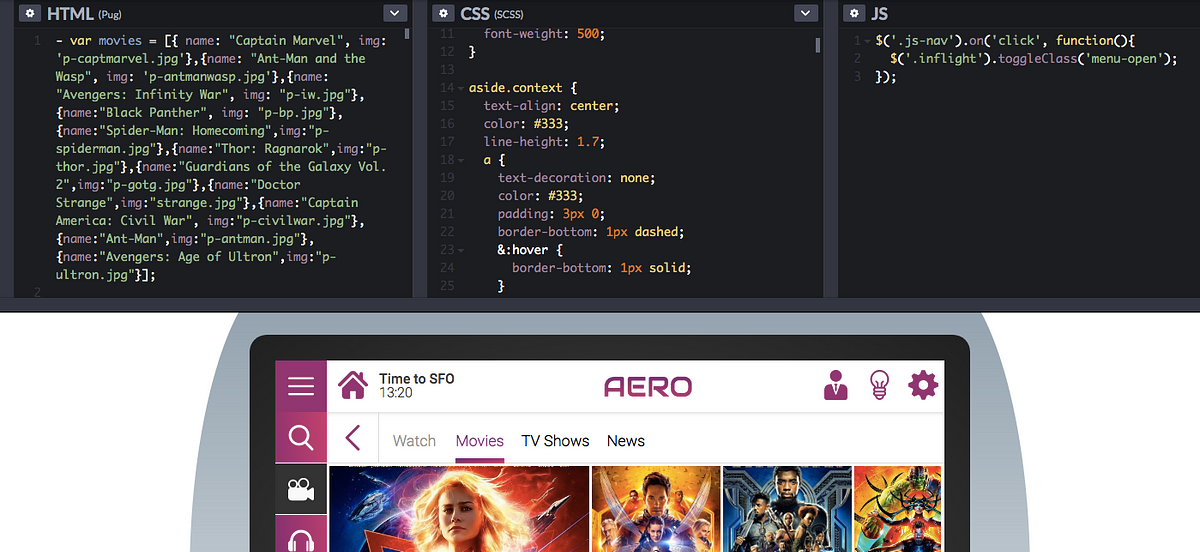
Task: Toggle the light bulb icon
Action: pyautogui.click(x=879, y=385)
